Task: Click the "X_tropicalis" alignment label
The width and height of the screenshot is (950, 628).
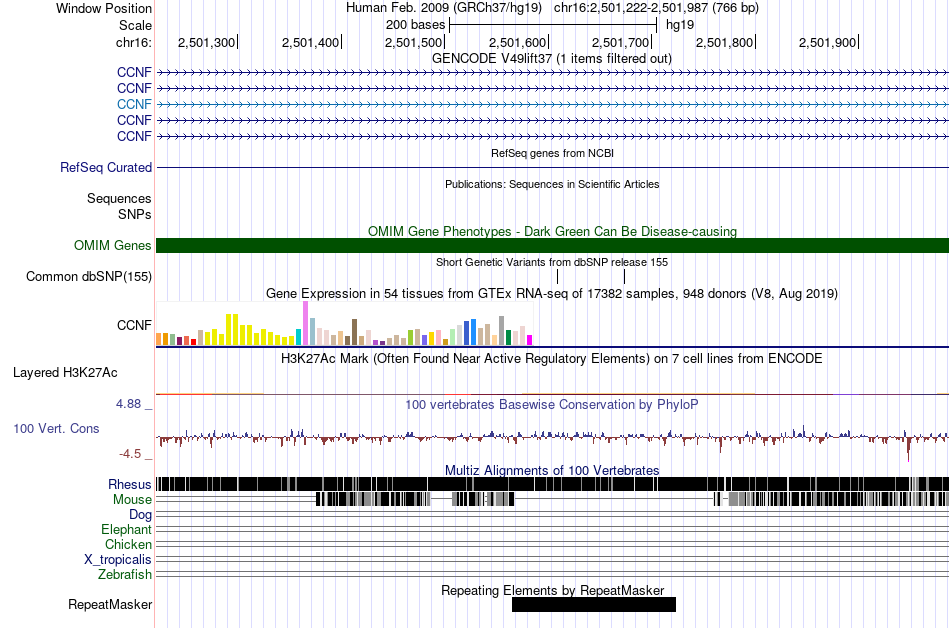Action: coord(118,560)
